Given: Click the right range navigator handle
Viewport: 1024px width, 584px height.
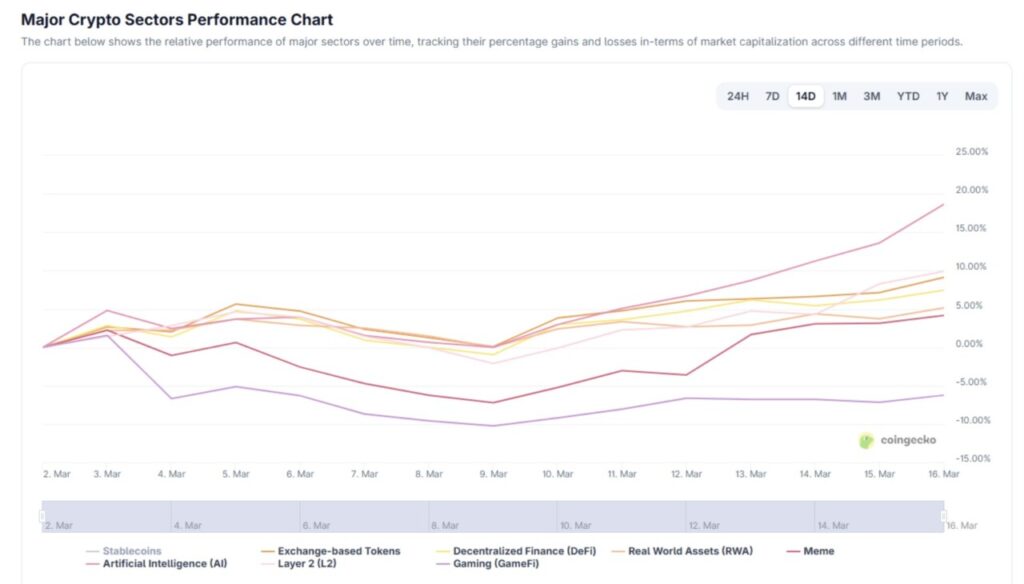Looking at the screenshot, I should coord(943,516).
